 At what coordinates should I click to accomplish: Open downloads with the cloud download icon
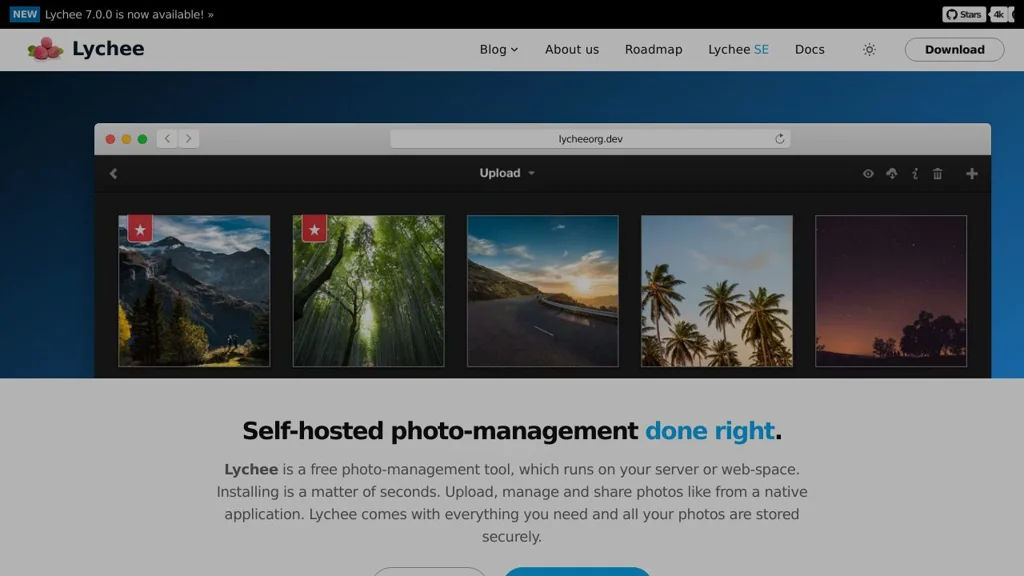click(892, 173)
